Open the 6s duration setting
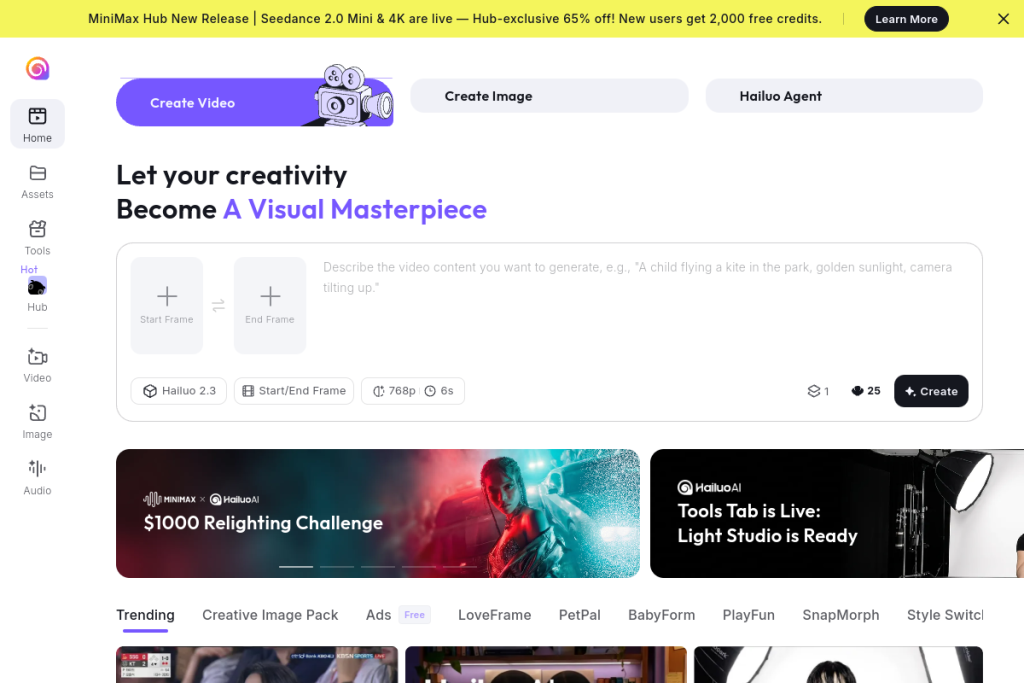Screen dimensions: 1024x683 pos(440,390)
